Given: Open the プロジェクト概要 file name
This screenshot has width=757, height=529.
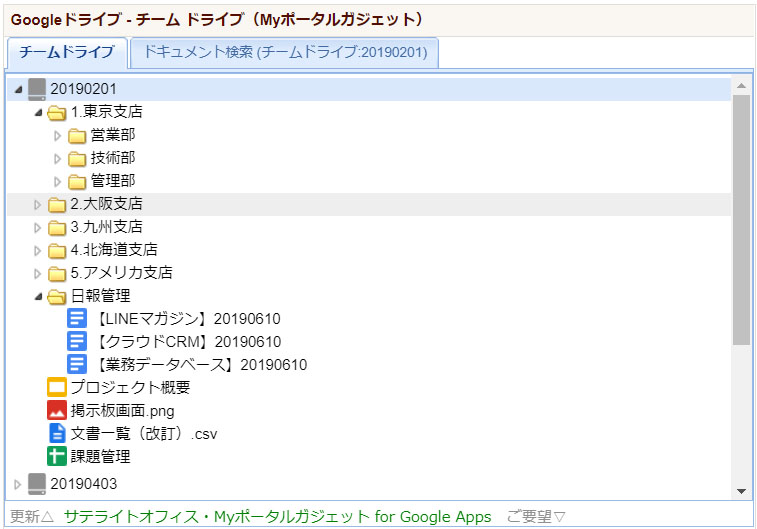Looking at the screenshot, I should click(x=130, y=388).
